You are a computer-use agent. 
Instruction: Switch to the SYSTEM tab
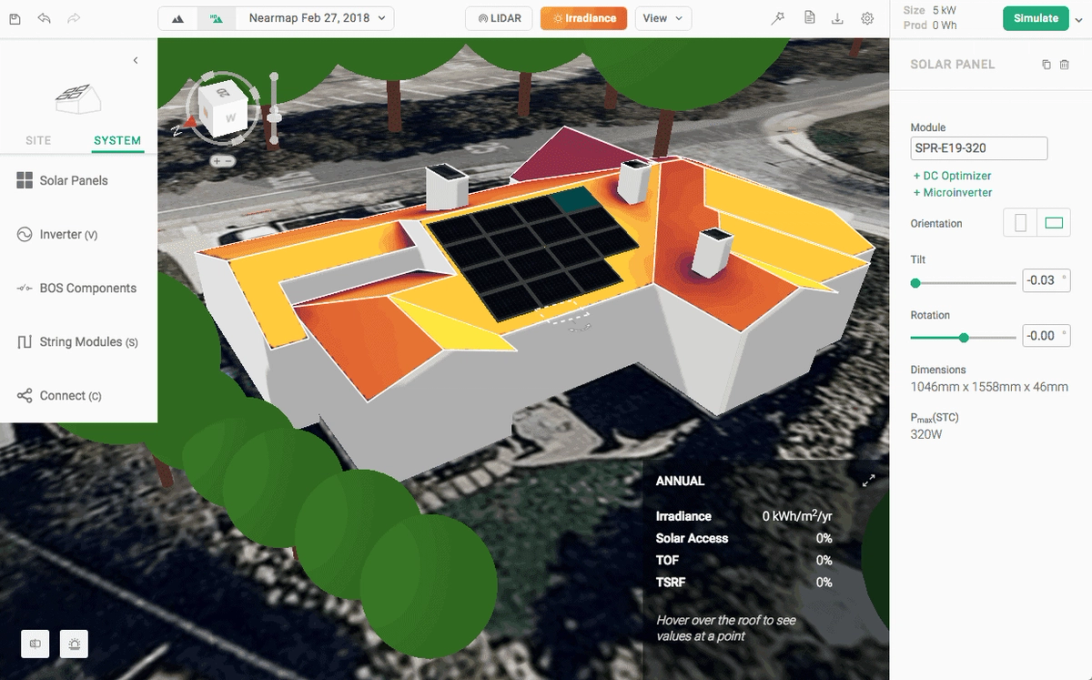pos(117,140)
